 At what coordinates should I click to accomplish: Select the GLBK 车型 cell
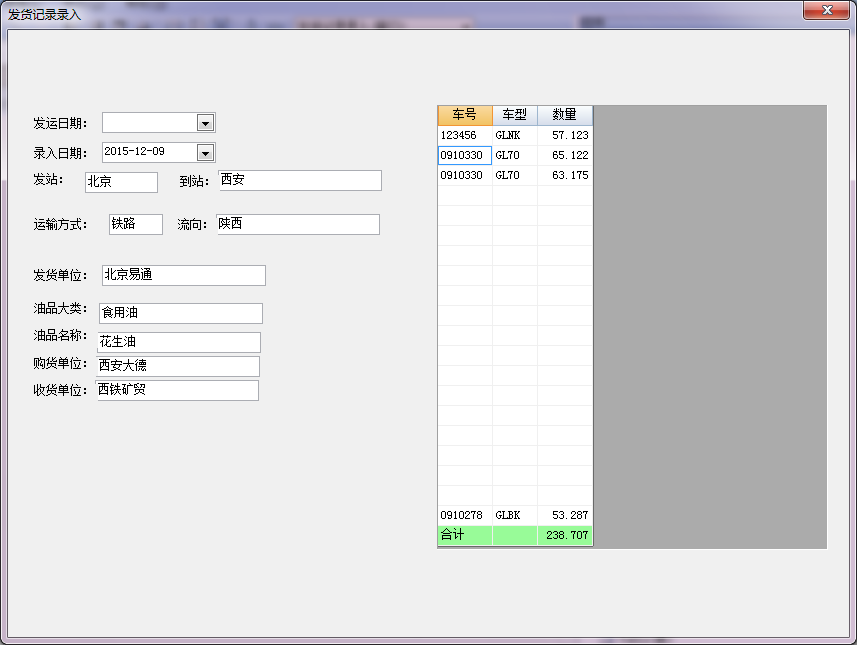[515, 515]
